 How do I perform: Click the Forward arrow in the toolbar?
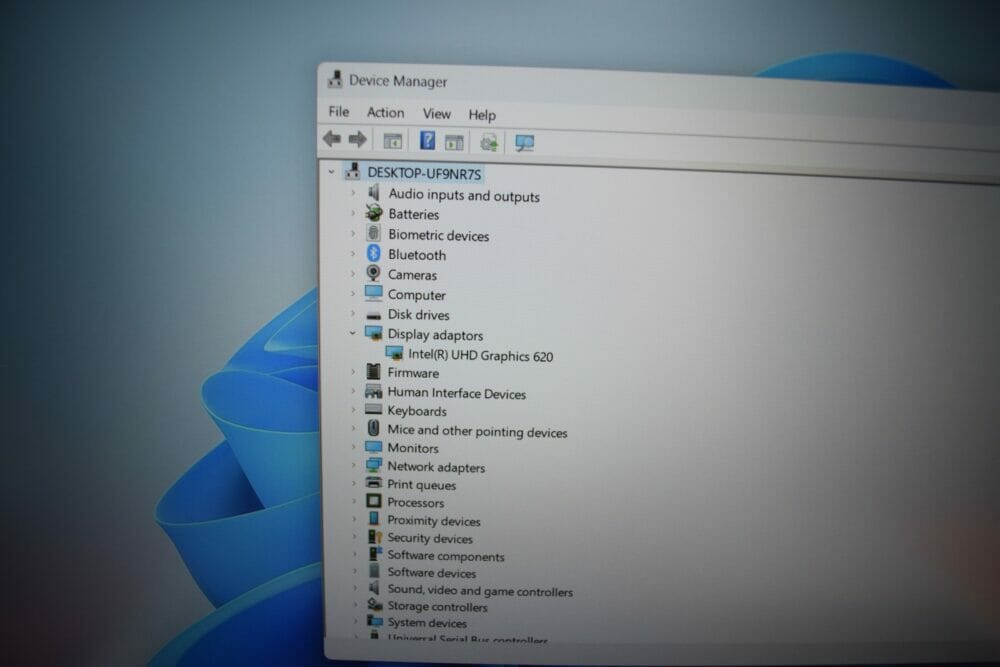click(358, 139)
